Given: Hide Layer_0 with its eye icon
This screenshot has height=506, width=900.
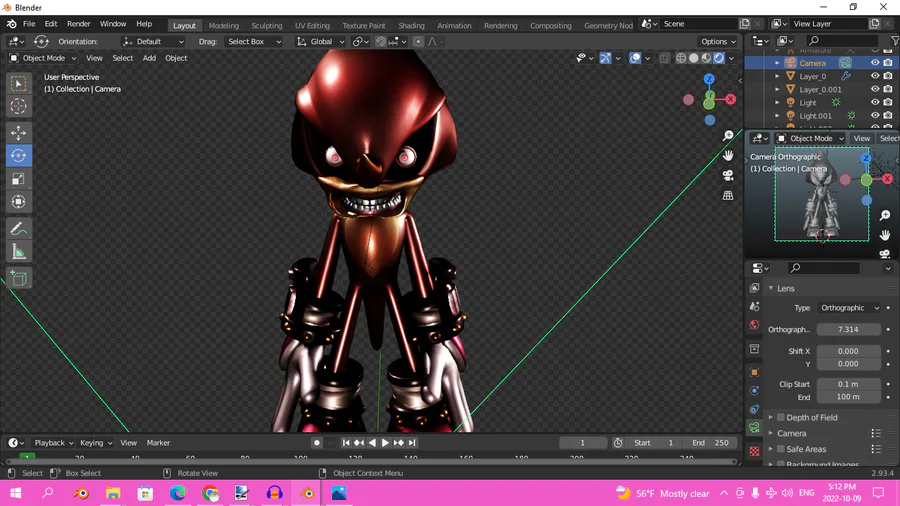Looking at the screenshot, I should coord(875,76).
